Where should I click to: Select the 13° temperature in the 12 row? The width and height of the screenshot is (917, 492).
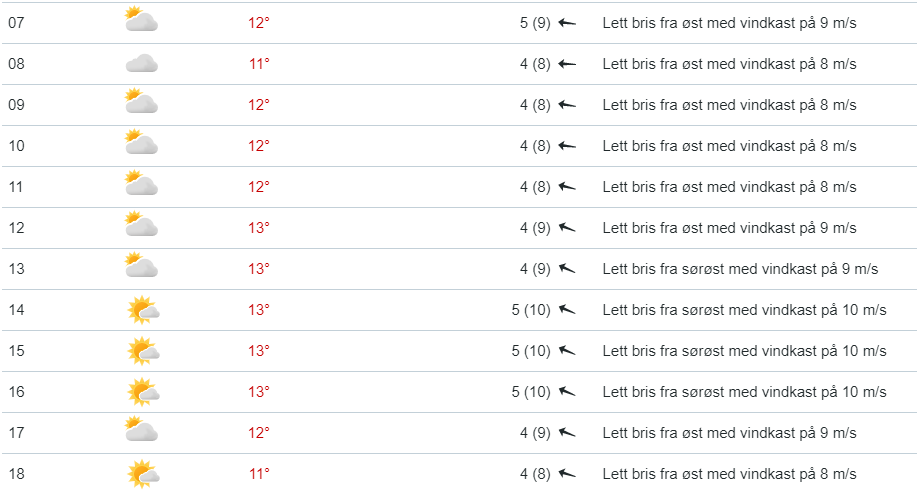pos(259,228)
